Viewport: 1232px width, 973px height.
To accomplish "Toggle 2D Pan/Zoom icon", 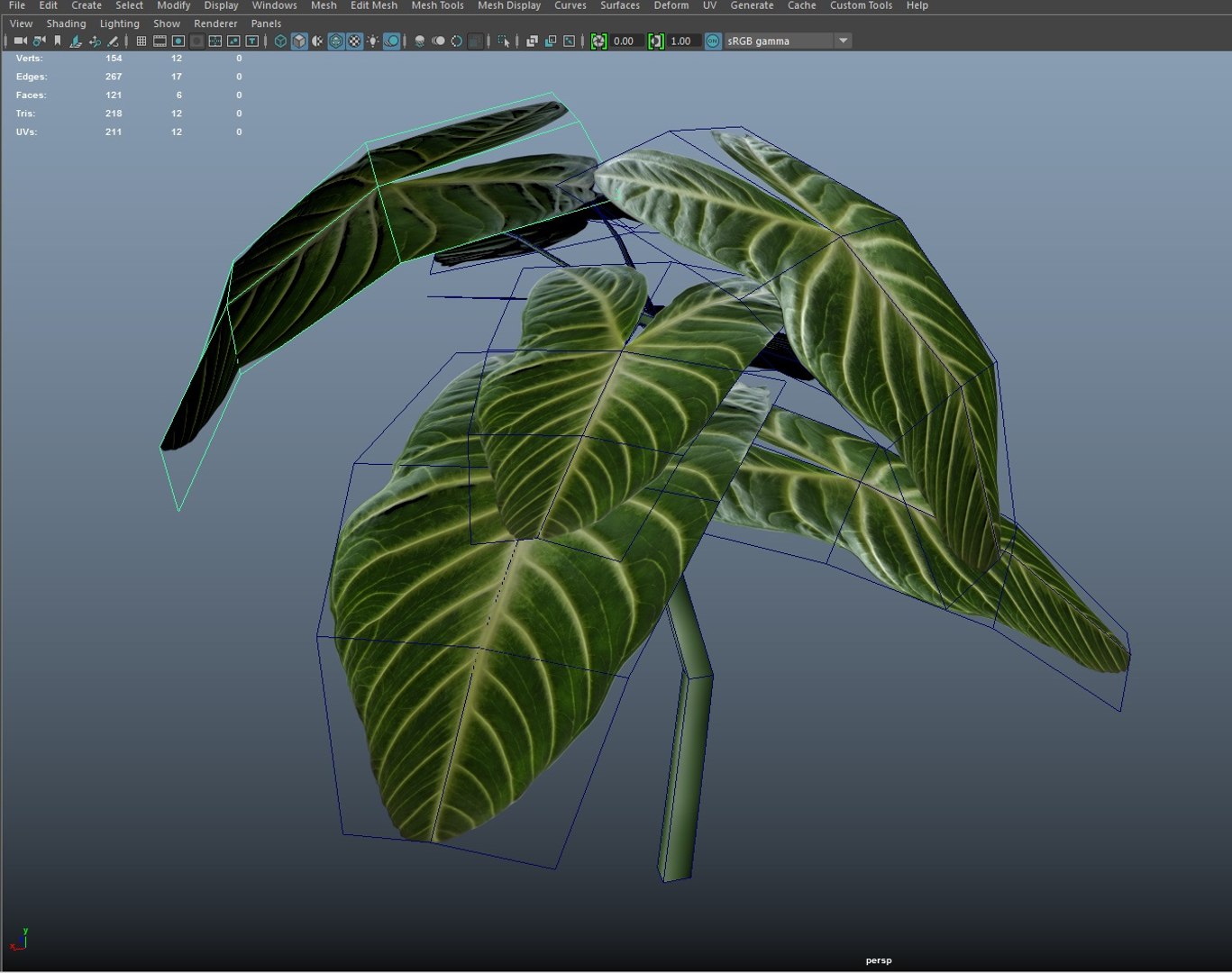I will click(95, 41).
